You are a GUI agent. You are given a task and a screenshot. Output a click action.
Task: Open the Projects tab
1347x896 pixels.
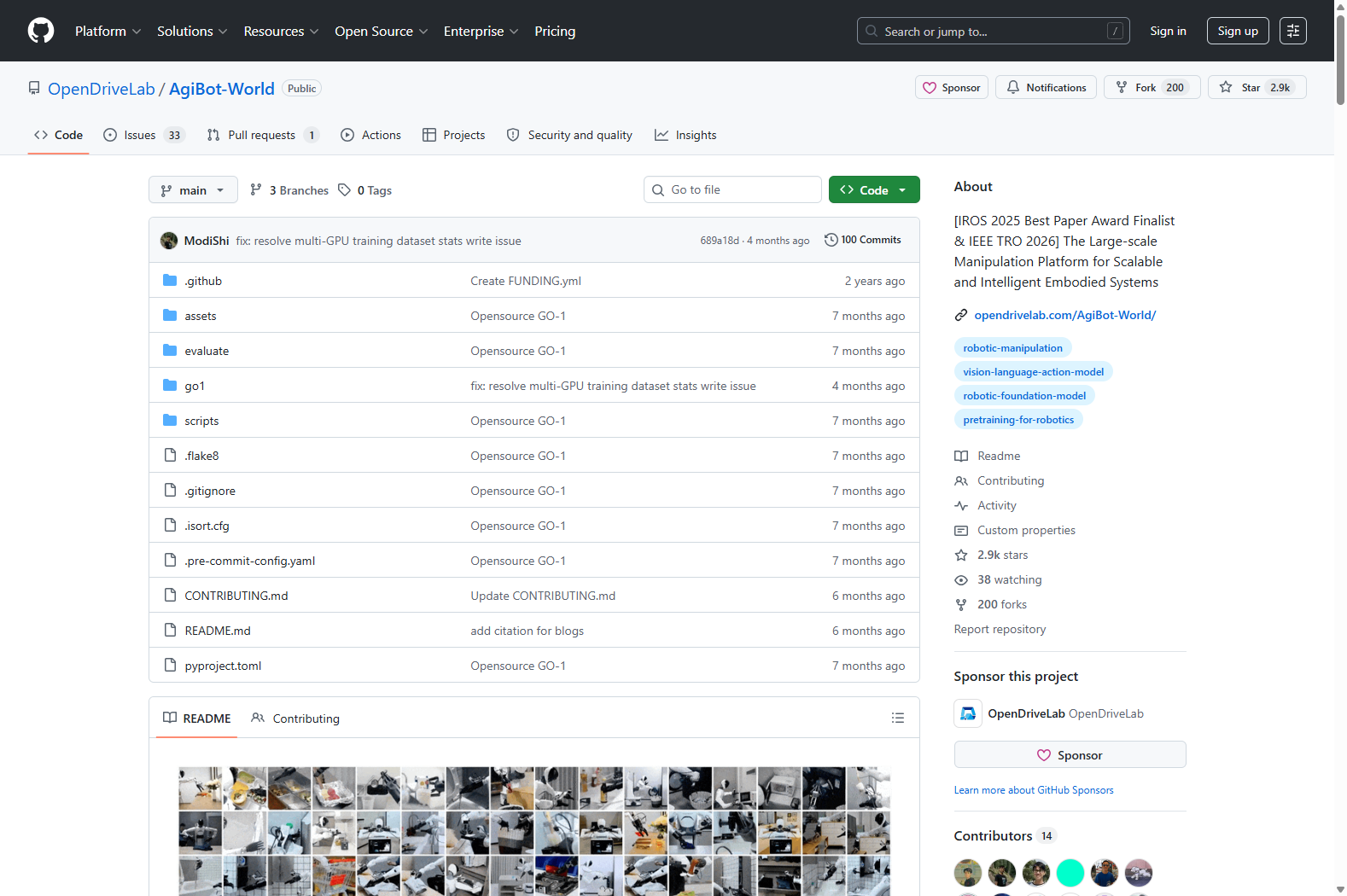pyautogui.click(x=453, y=135)
